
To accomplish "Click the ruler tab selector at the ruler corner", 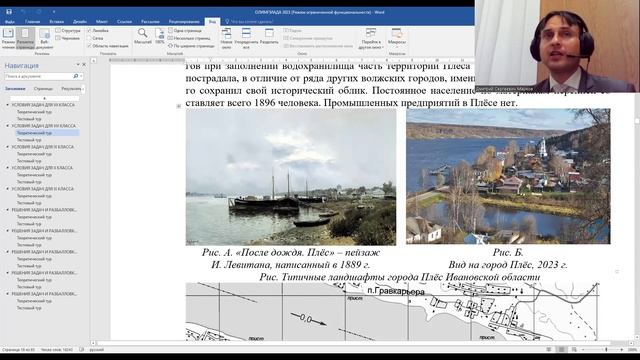I will (93, 61).
